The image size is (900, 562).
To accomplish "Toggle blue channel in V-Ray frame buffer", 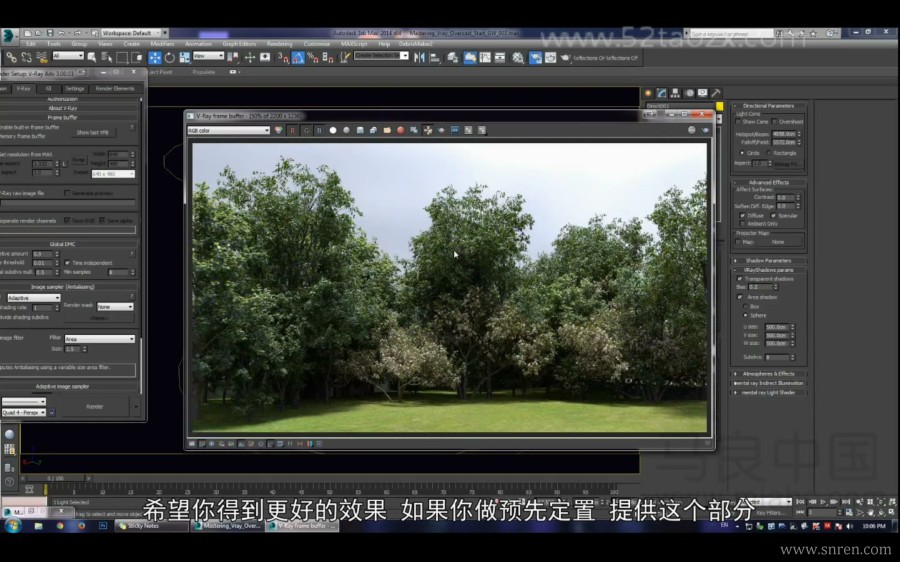I will [319, 130].
